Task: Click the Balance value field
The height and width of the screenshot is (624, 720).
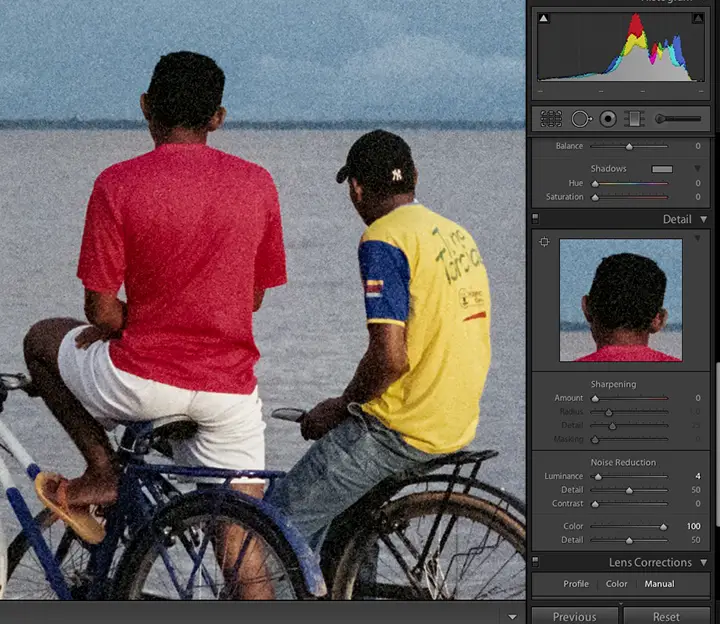Action: tap(698, 146)
